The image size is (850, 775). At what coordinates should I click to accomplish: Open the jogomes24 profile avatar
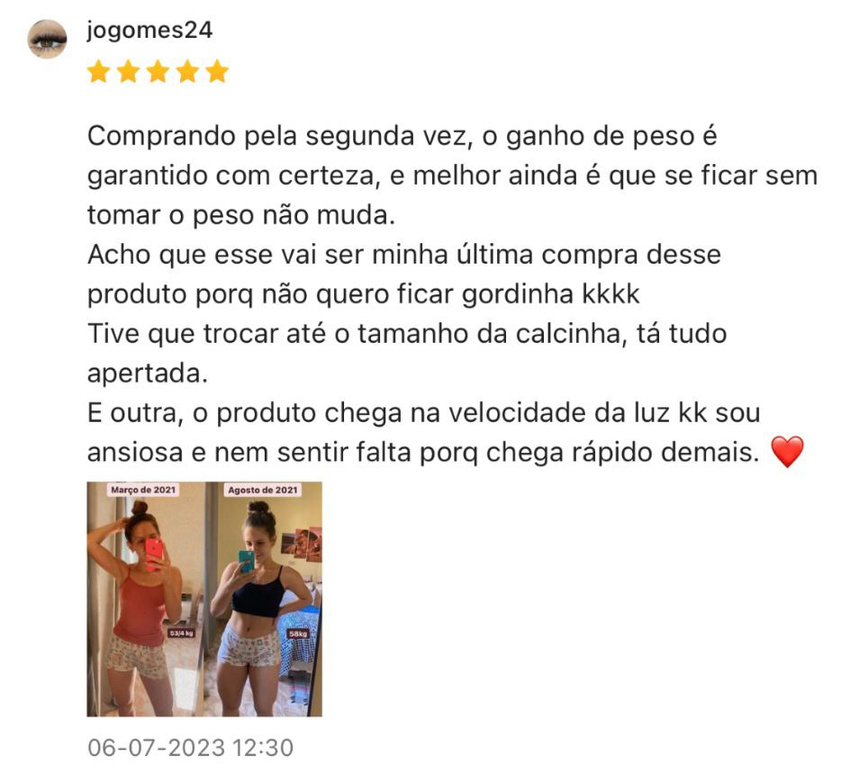coord(47,39)
